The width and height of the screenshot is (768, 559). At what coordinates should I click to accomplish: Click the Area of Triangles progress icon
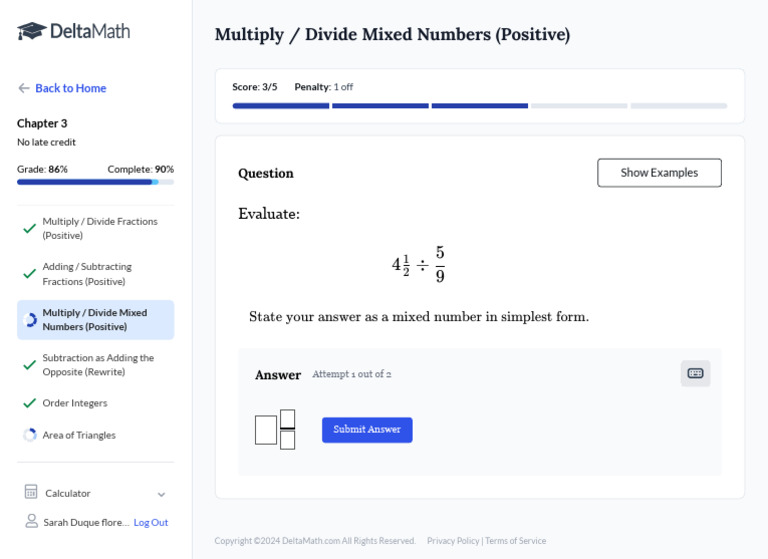coord(30,435)
